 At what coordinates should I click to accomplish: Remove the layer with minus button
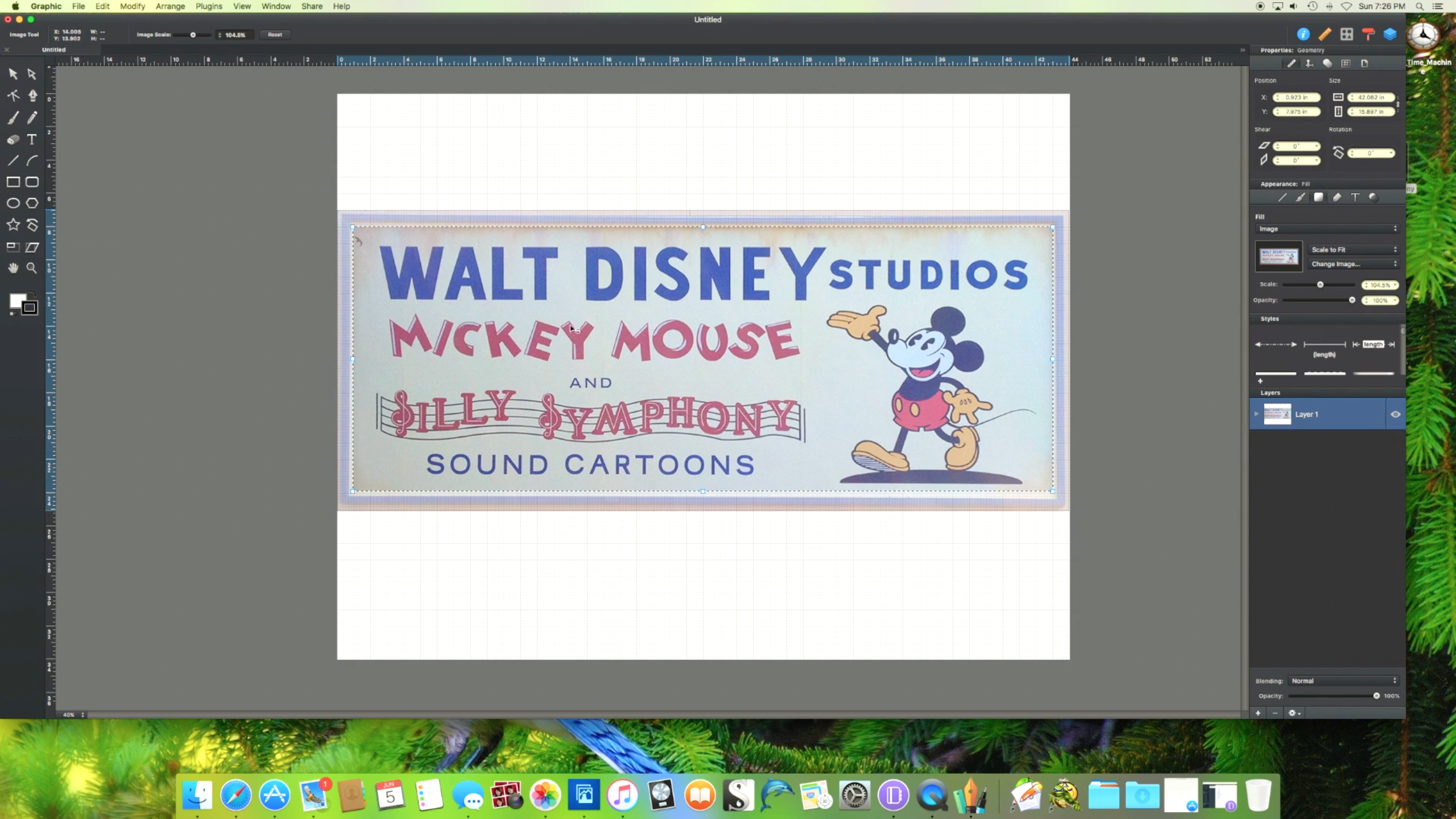(x=1275, y=713)
